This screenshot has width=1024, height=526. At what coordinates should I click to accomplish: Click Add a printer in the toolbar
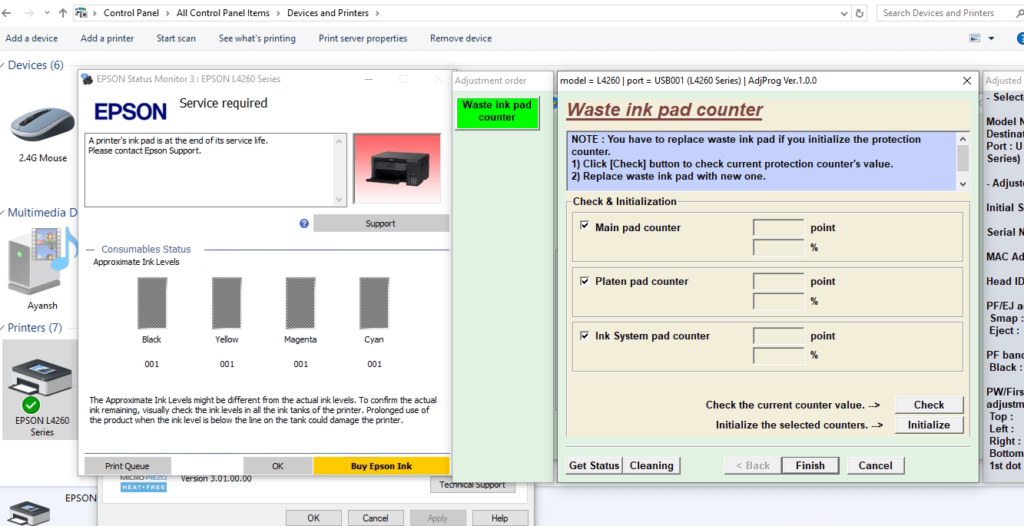click(107, 39)
